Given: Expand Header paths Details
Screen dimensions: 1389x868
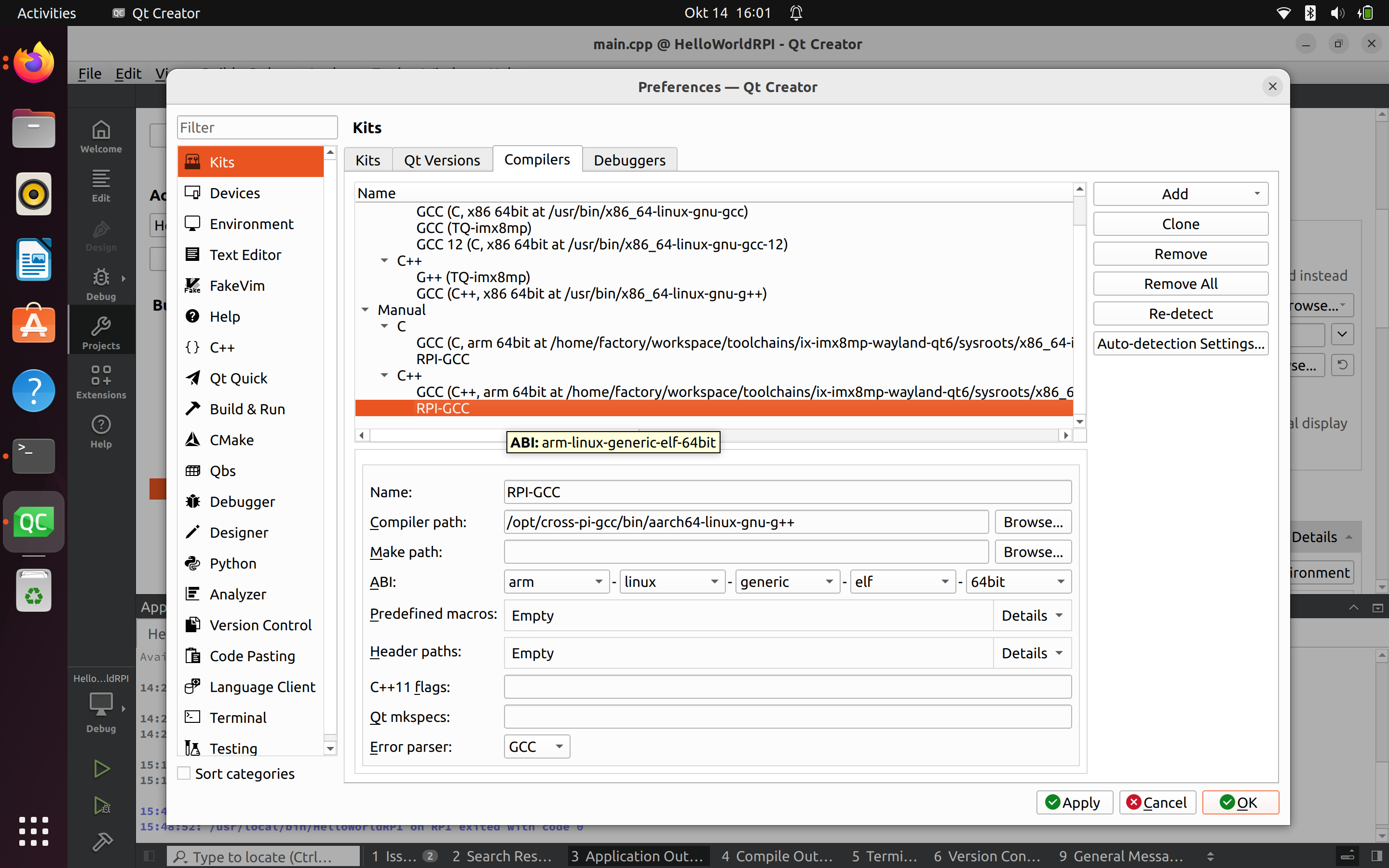Looking at the screenshot, I should pos(1032,653).
